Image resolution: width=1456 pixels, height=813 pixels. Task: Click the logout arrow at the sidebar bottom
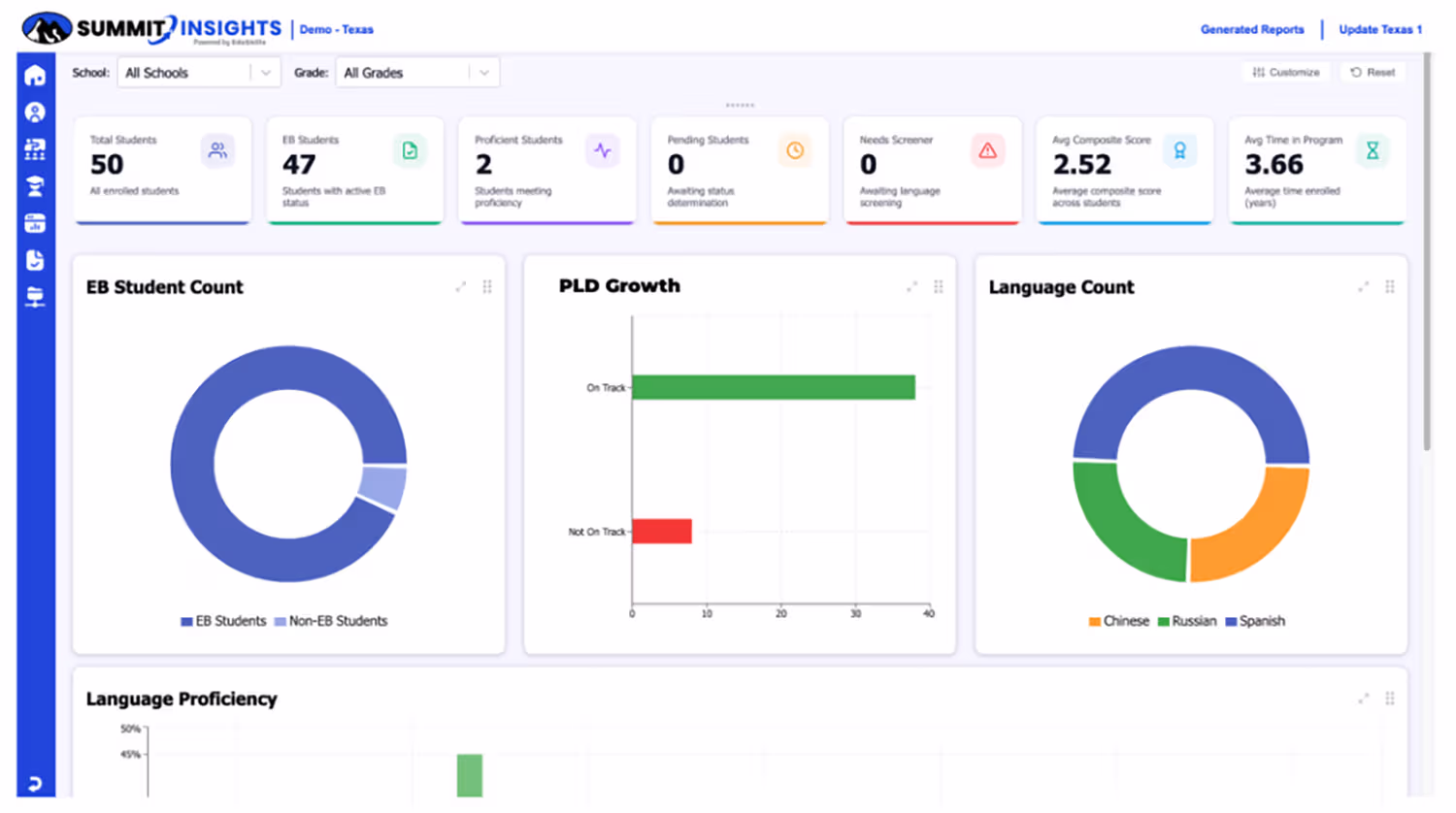coord(35,783)
